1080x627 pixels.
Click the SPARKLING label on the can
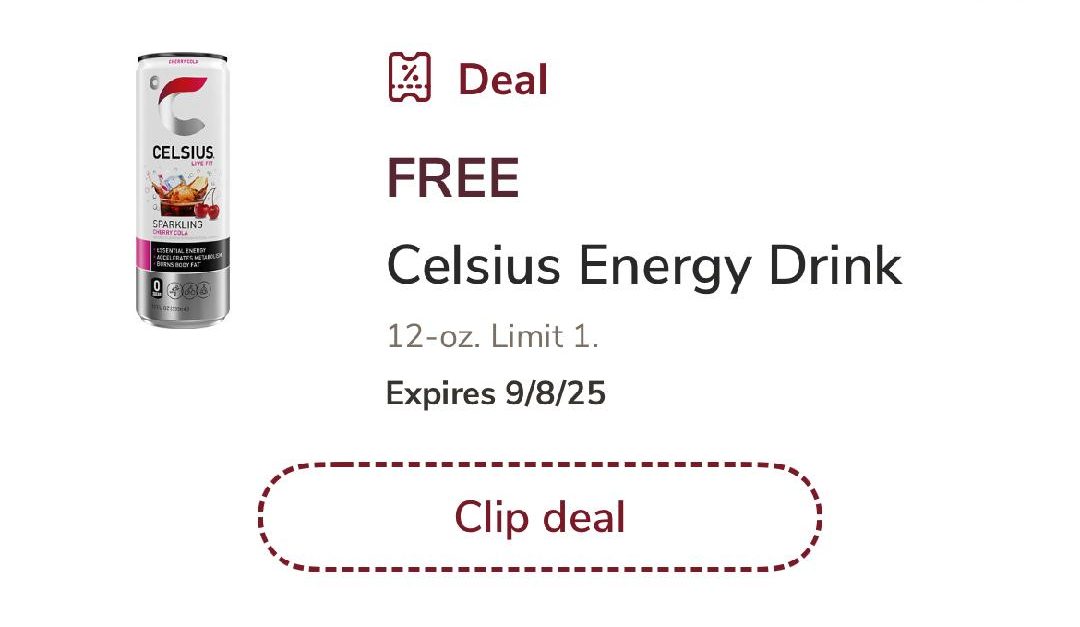coord(177,225)
